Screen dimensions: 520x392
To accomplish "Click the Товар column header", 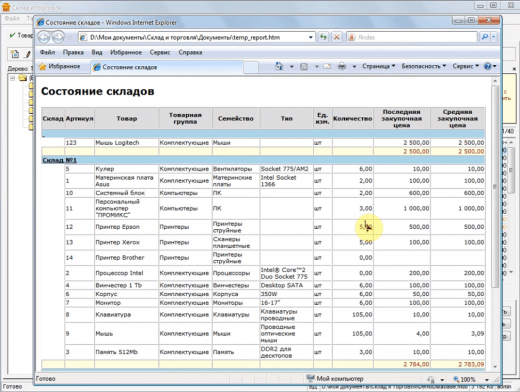I will pyautogui.click(x=127, y=118).
